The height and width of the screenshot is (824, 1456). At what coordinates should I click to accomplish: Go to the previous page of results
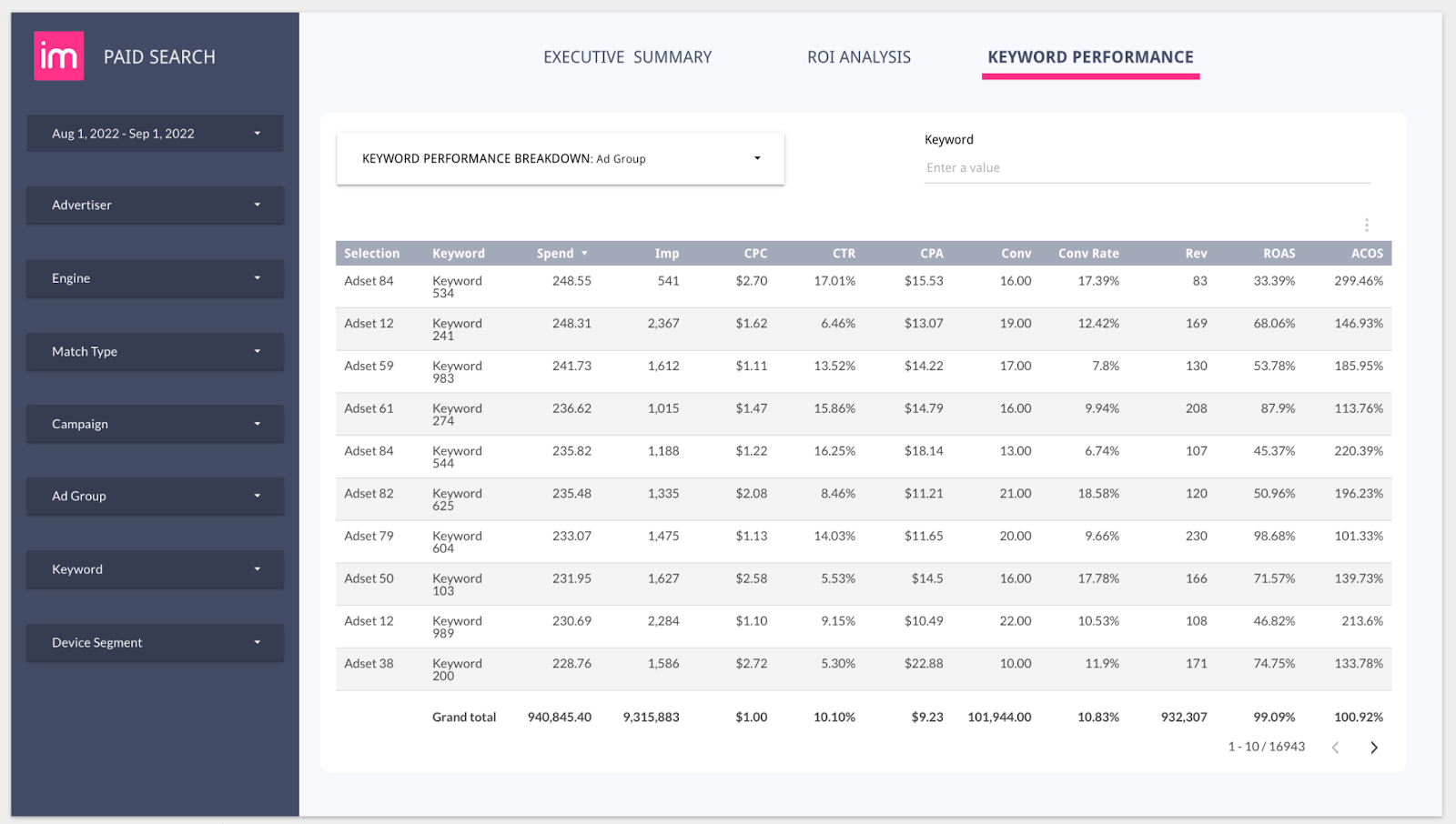pyautogui.click(x=1335, y=747)
